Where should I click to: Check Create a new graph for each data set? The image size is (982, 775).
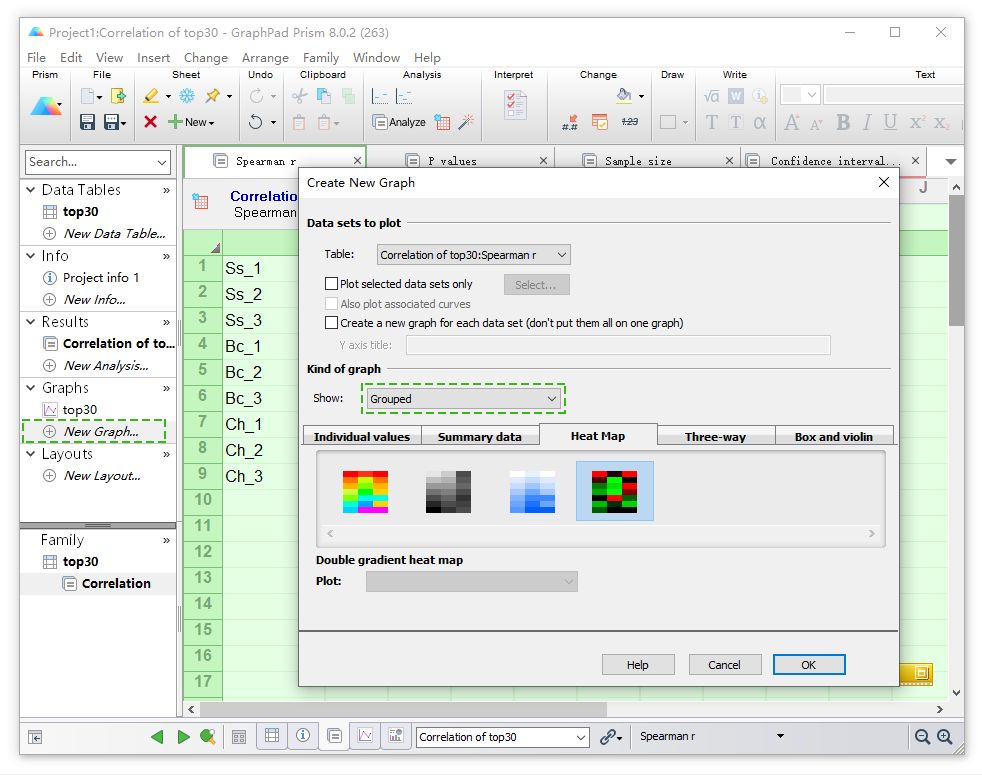coord(331,323)
